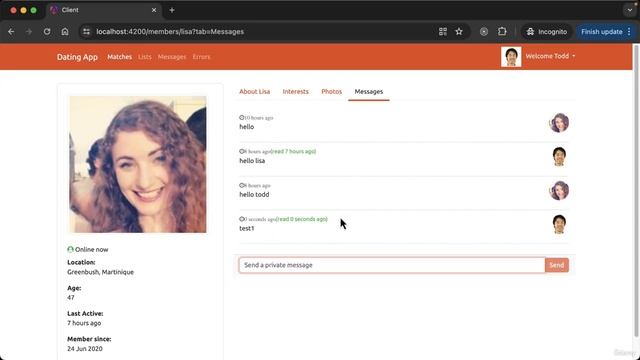Go back using browser back arrow
Image resolution: width=640 pixels, height=360 pixels.
[11, 31]
